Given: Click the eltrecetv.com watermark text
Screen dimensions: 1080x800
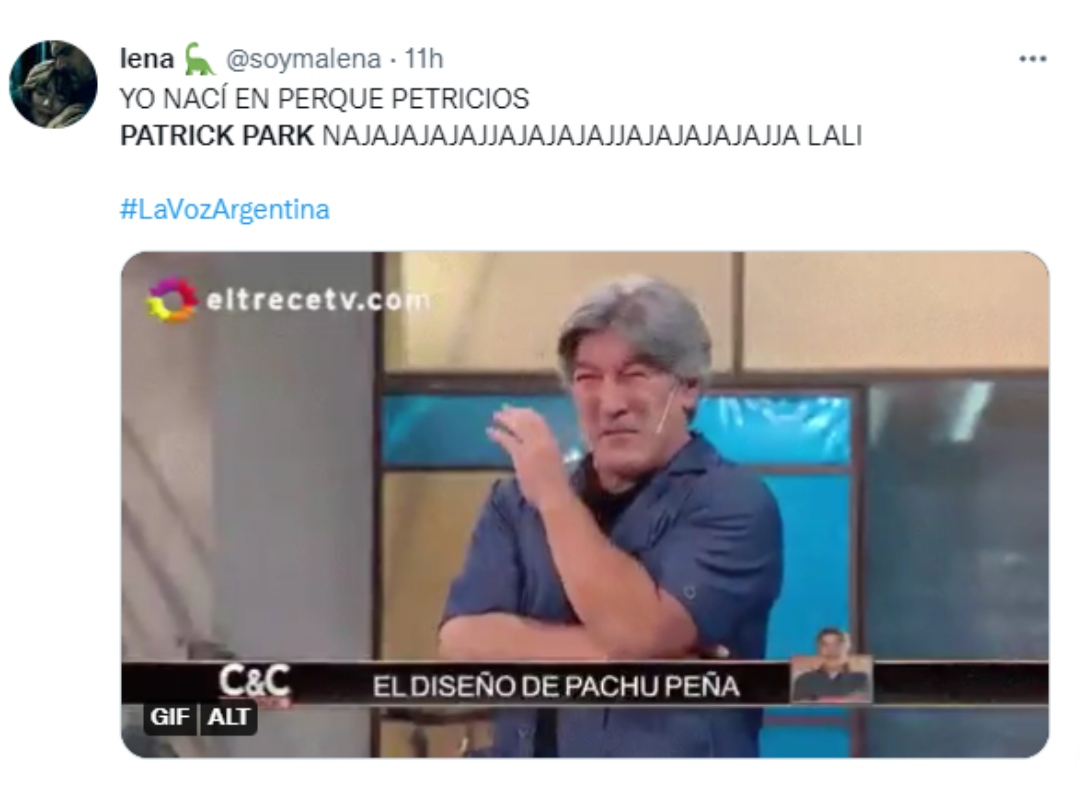Looking at the screenshot, I should point(318,300).
